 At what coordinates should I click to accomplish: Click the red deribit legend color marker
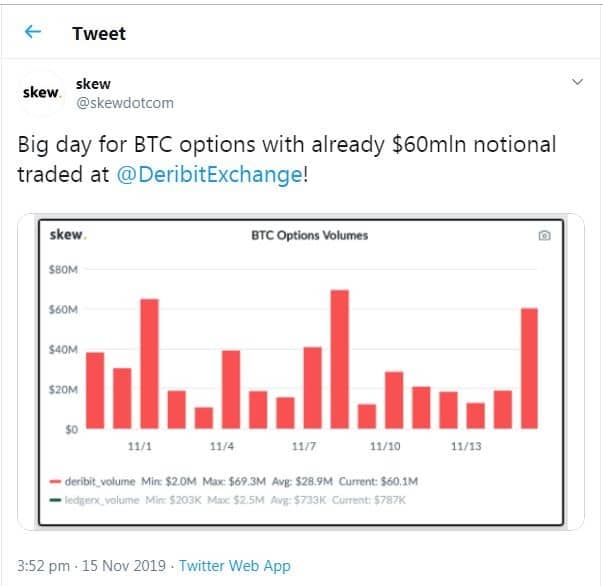tap(55, 482)
